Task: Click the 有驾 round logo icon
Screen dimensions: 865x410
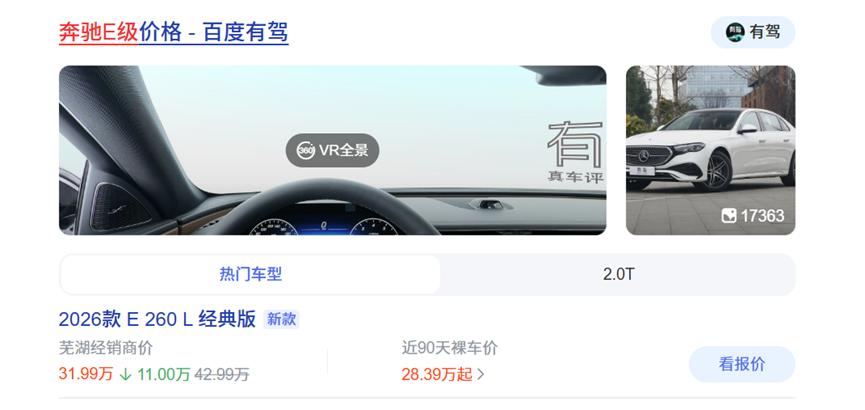Action: tap(735, 32)
